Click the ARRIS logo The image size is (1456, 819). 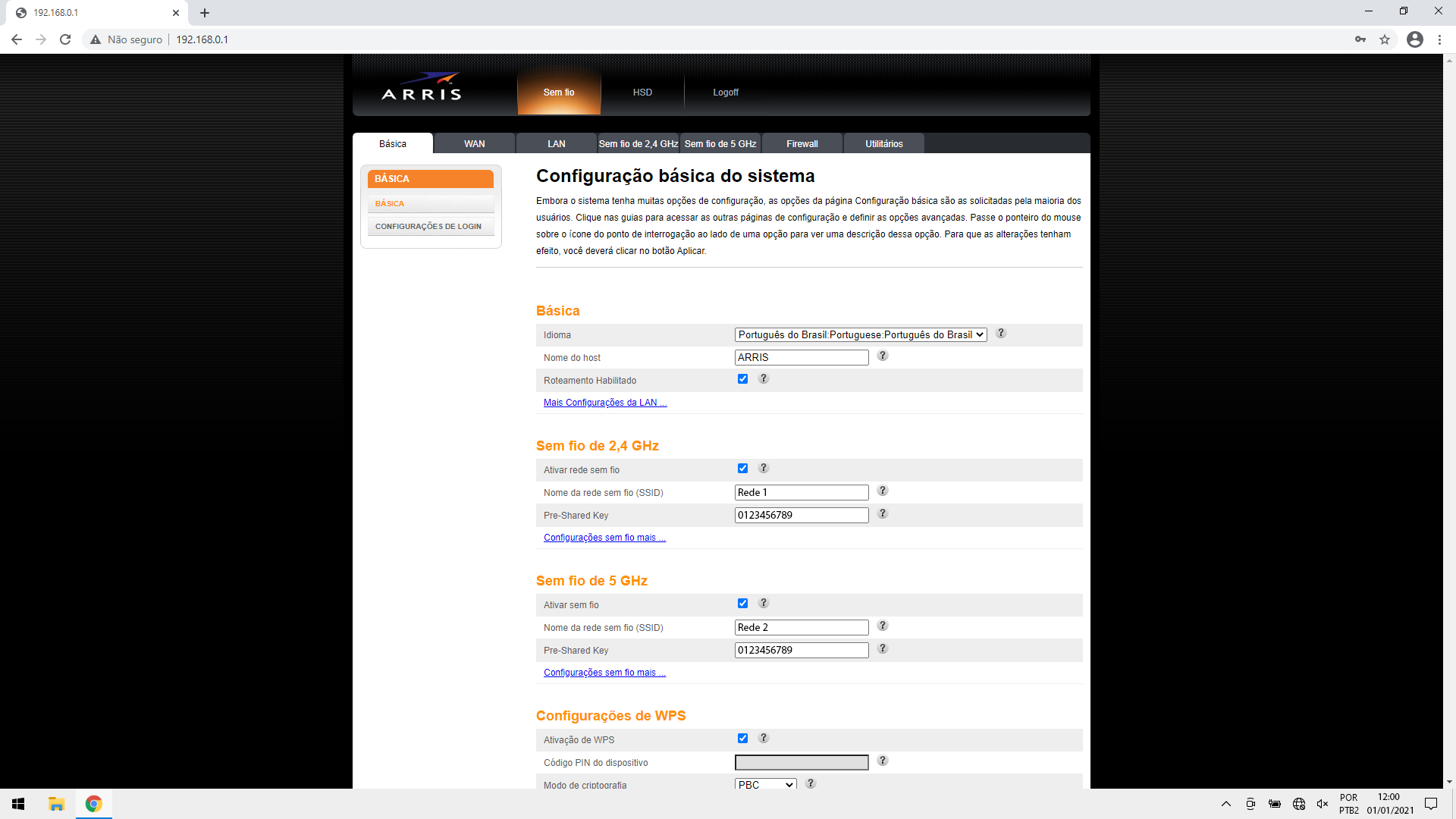coord(422,87)
